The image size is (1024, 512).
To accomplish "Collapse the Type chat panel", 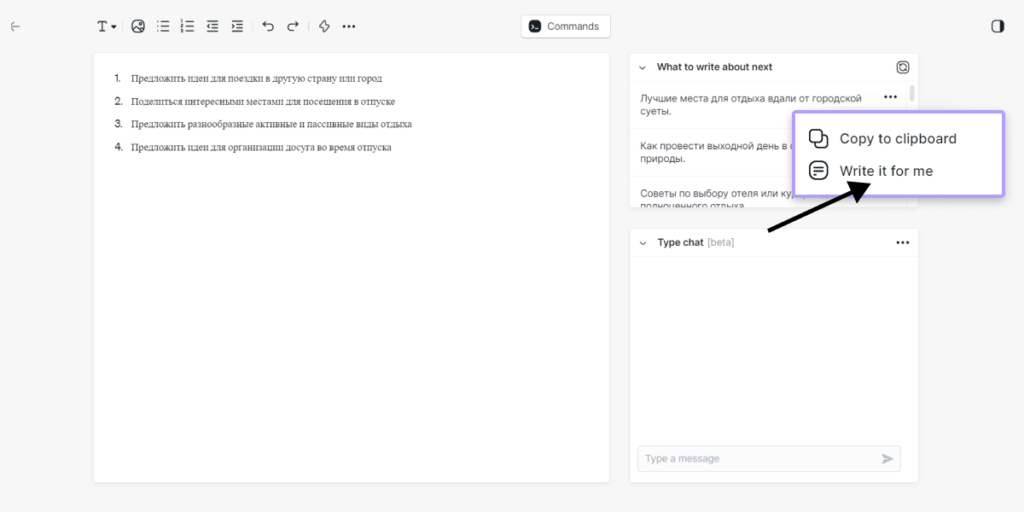I will tap(642, 243).
